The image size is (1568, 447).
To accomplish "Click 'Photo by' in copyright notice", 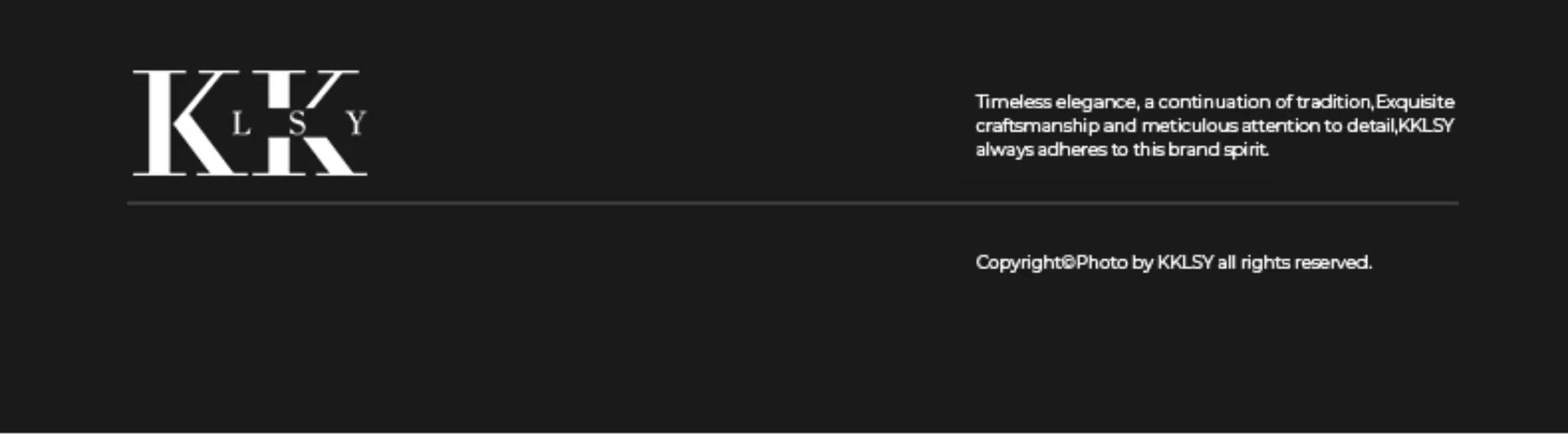I will 1115,263.
